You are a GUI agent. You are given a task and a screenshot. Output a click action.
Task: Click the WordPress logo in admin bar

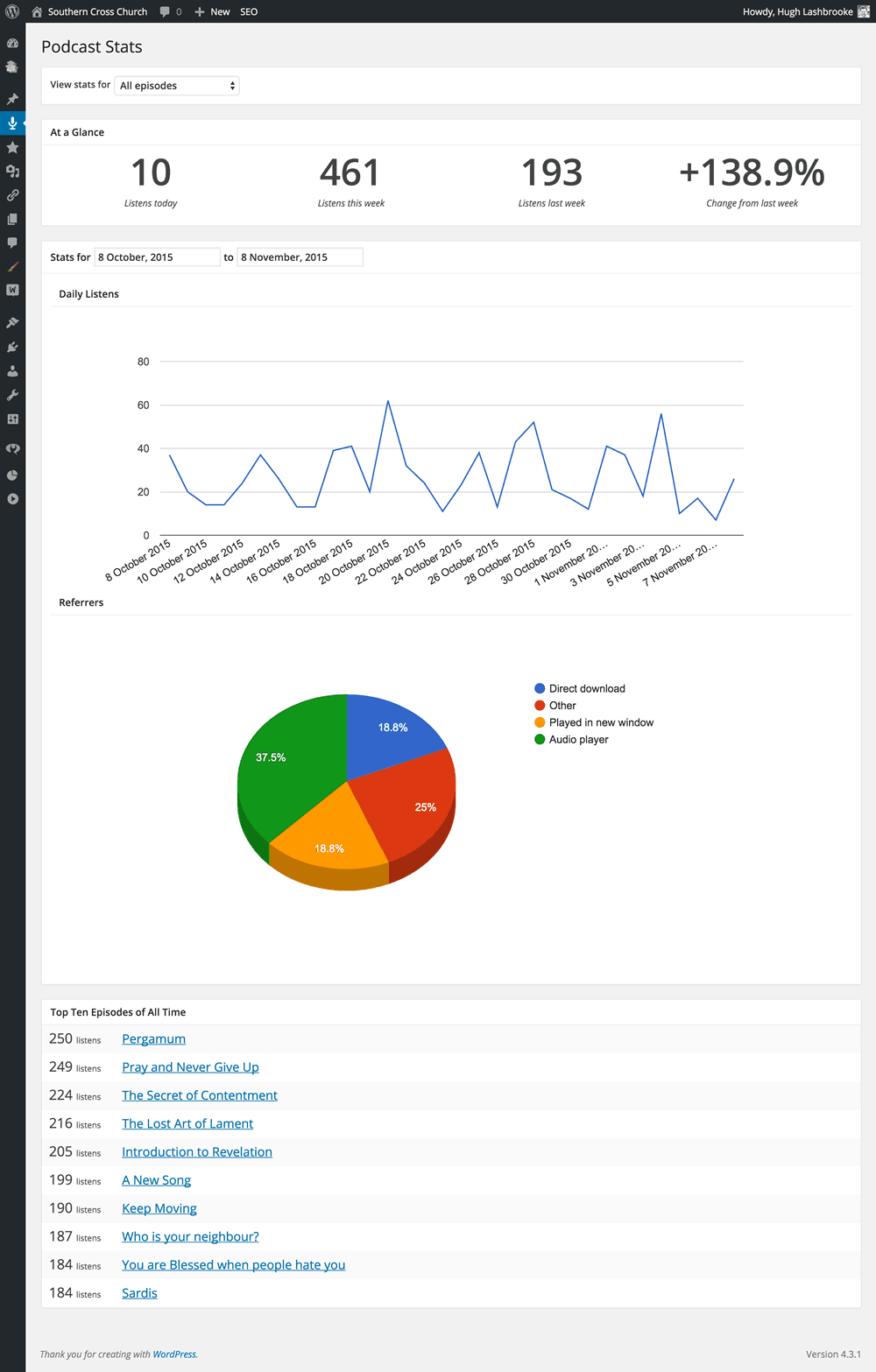tap(12, 11)
